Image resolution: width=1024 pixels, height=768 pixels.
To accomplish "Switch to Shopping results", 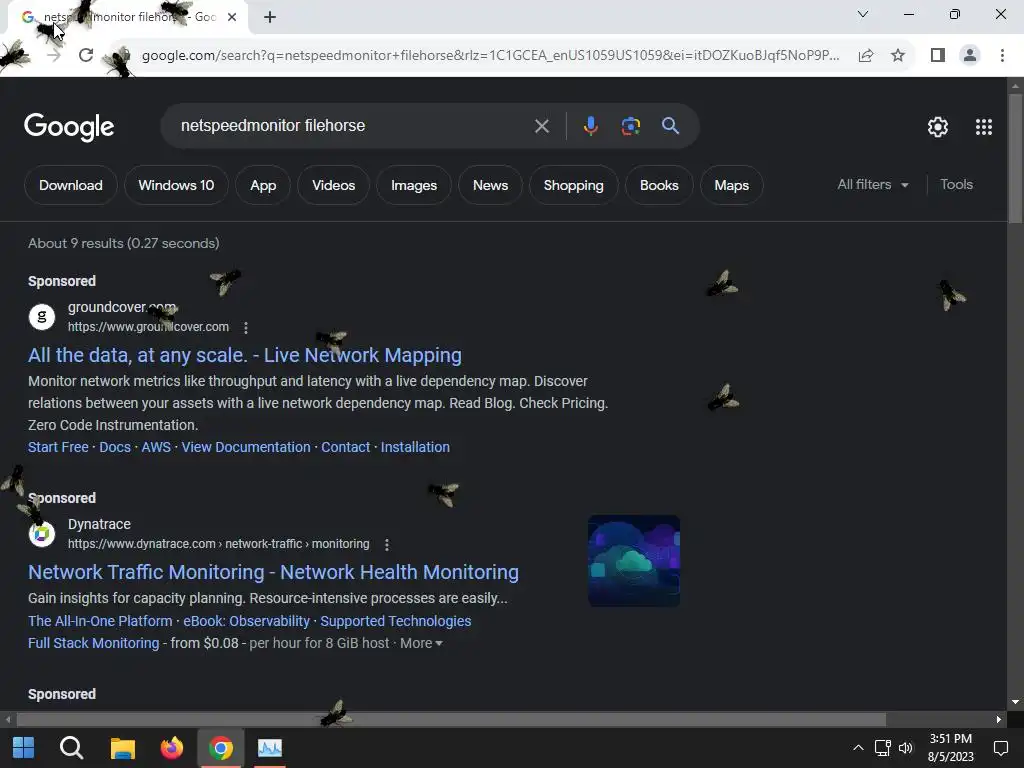I will tap(573, 185).
